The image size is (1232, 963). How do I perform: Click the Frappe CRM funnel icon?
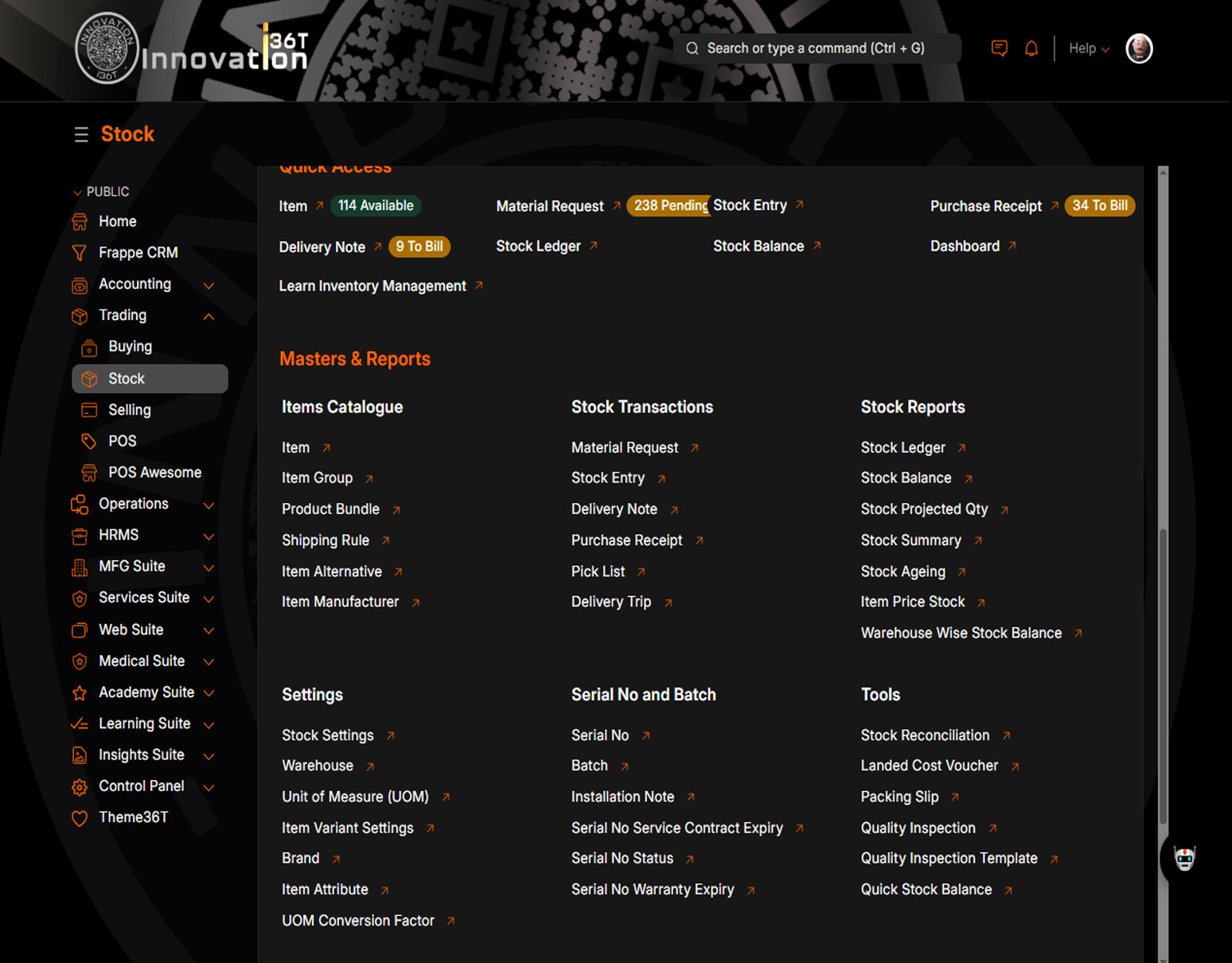click(80, 253)
